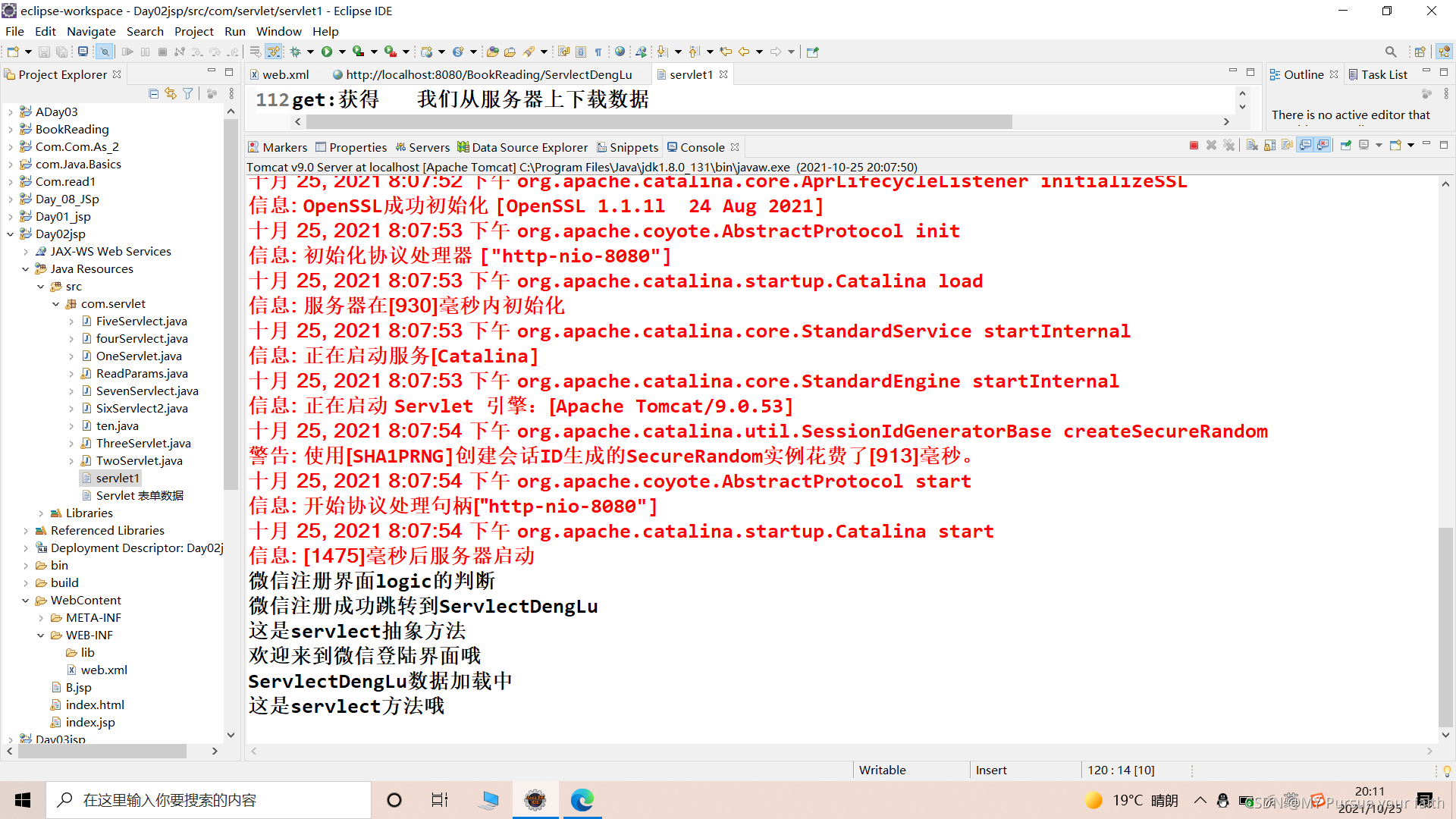Click the Save icon in main toolbar

point(44,52)
